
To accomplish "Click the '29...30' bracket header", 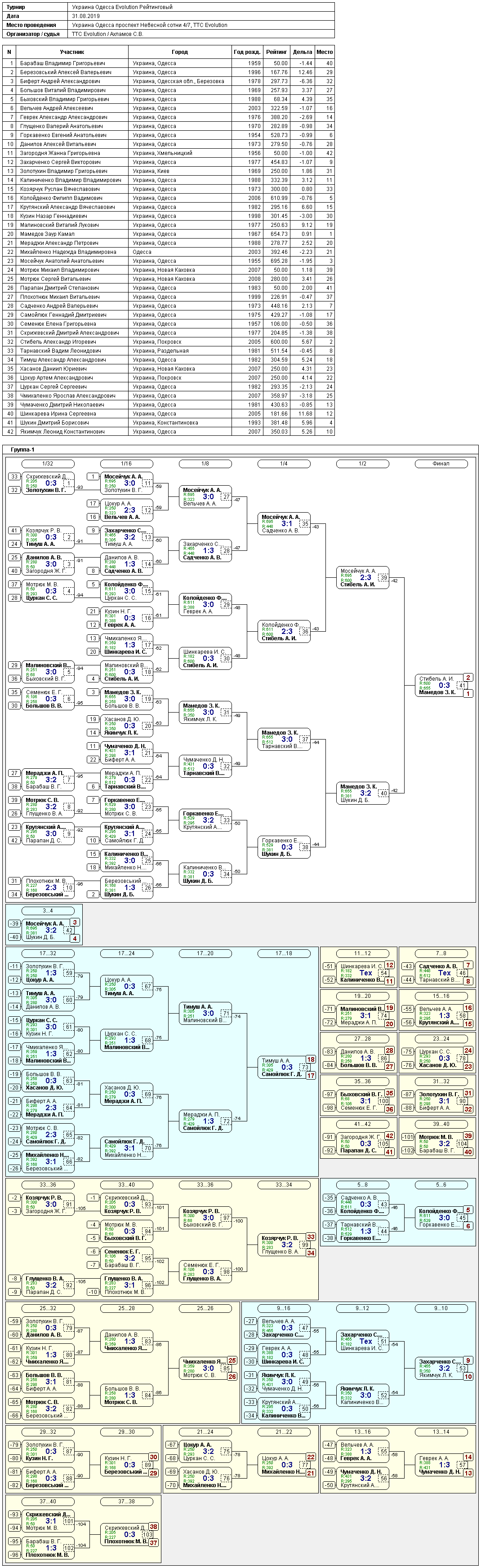I will pyautogui.click(x=126, y=1432).
